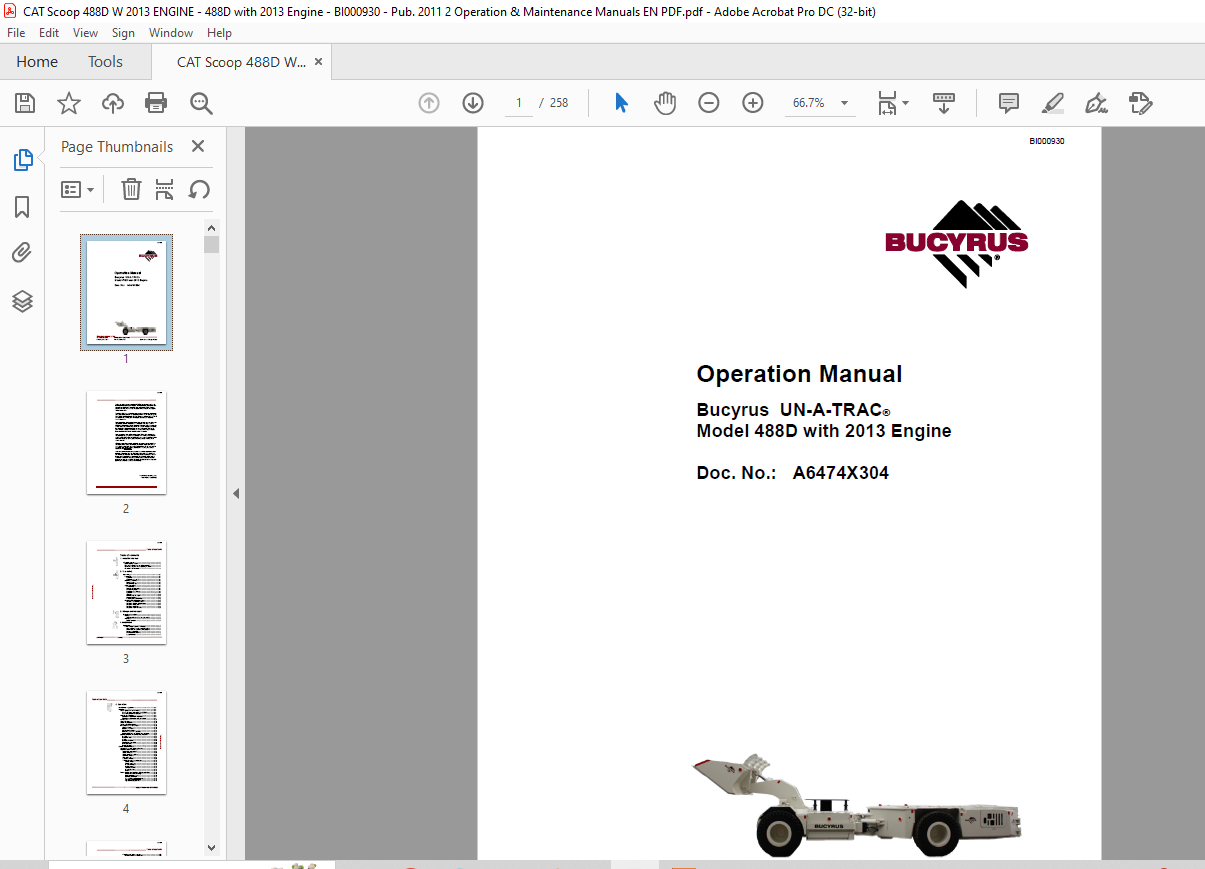
Task: Open the Bookmarks side panel
Action: pos(22,207)
